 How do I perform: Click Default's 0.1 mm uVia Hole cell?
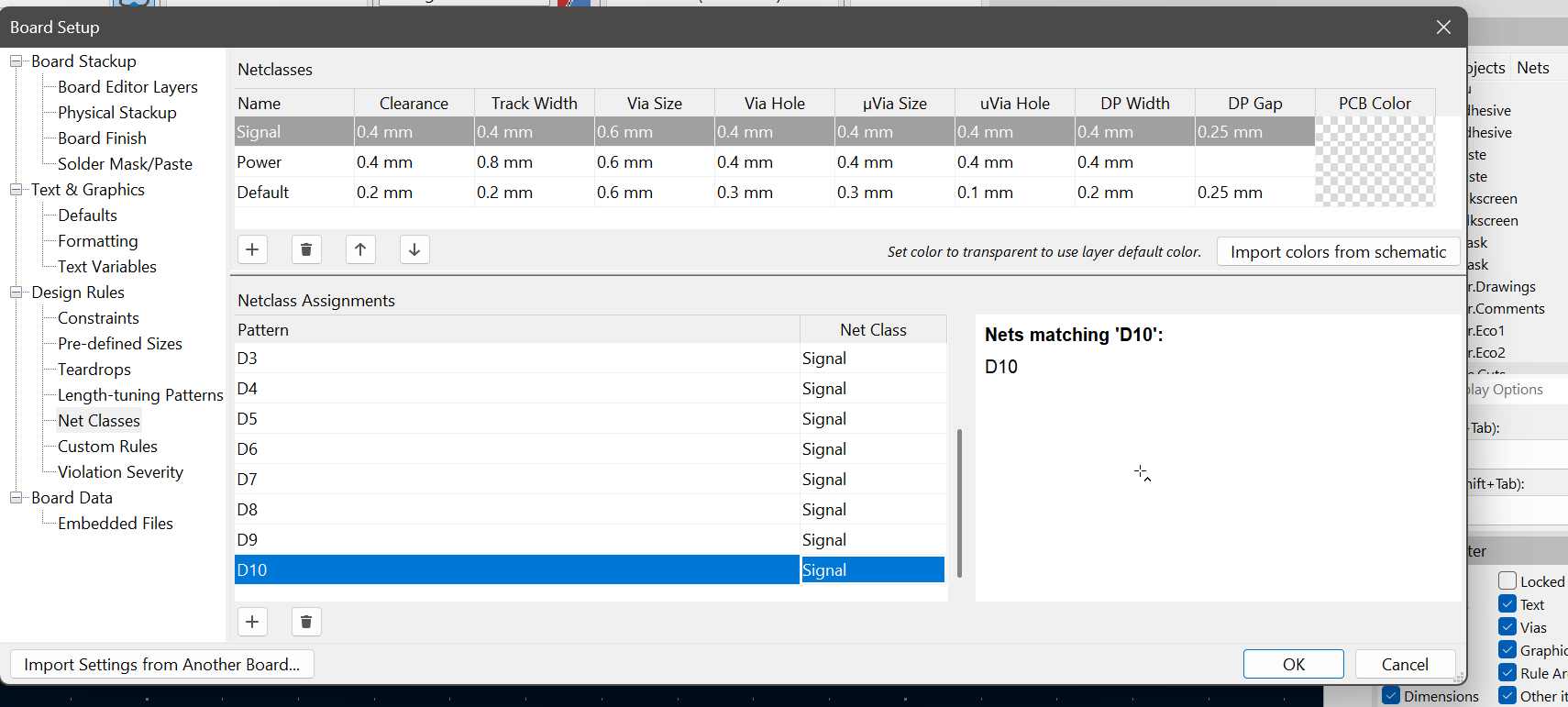1015,193
